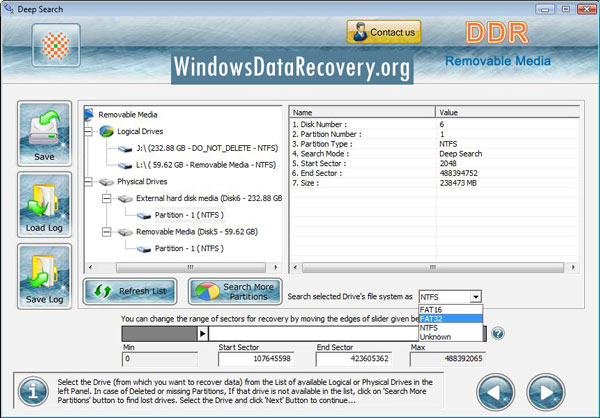Maximize the Deep Search window
The image size is (600, 418).
pos(566,9)
